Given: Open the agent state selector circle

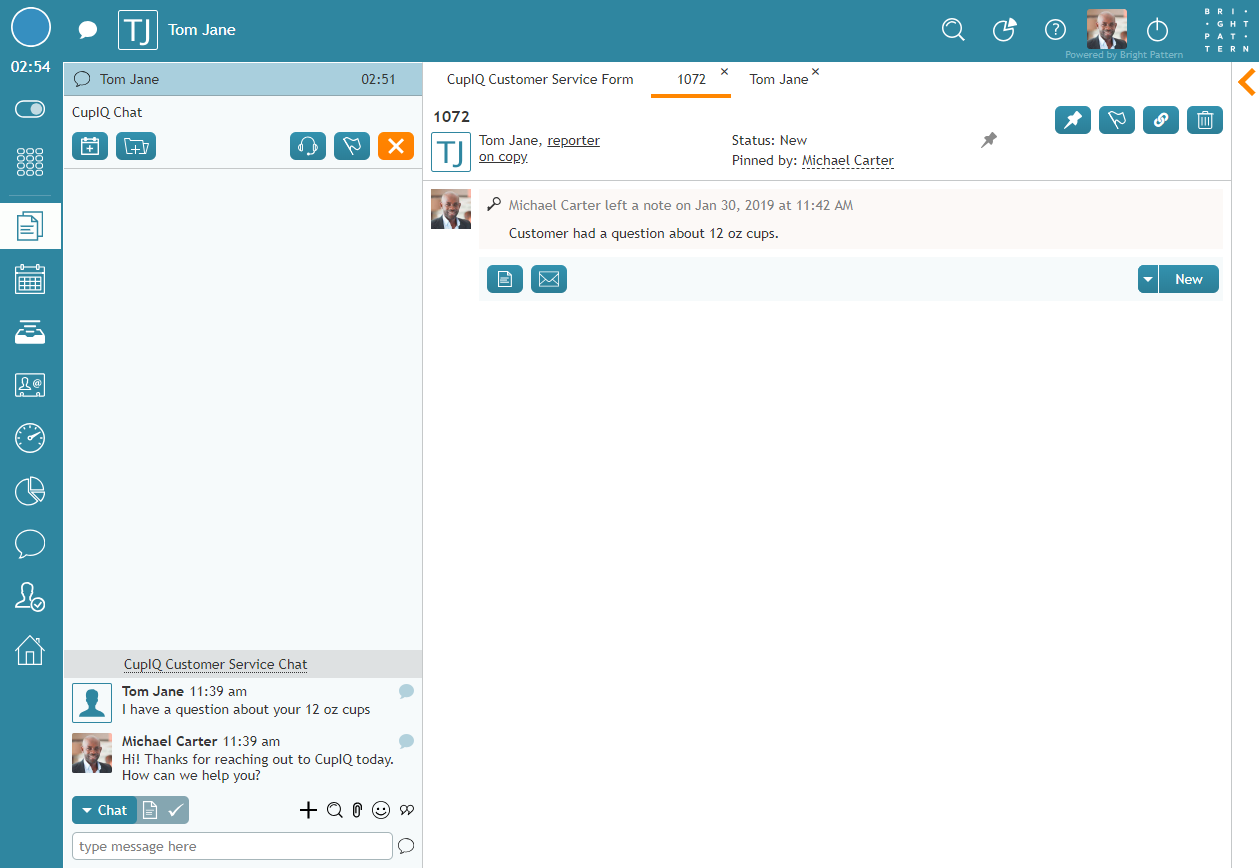Looking at the screenshot, I should [31, 27].
